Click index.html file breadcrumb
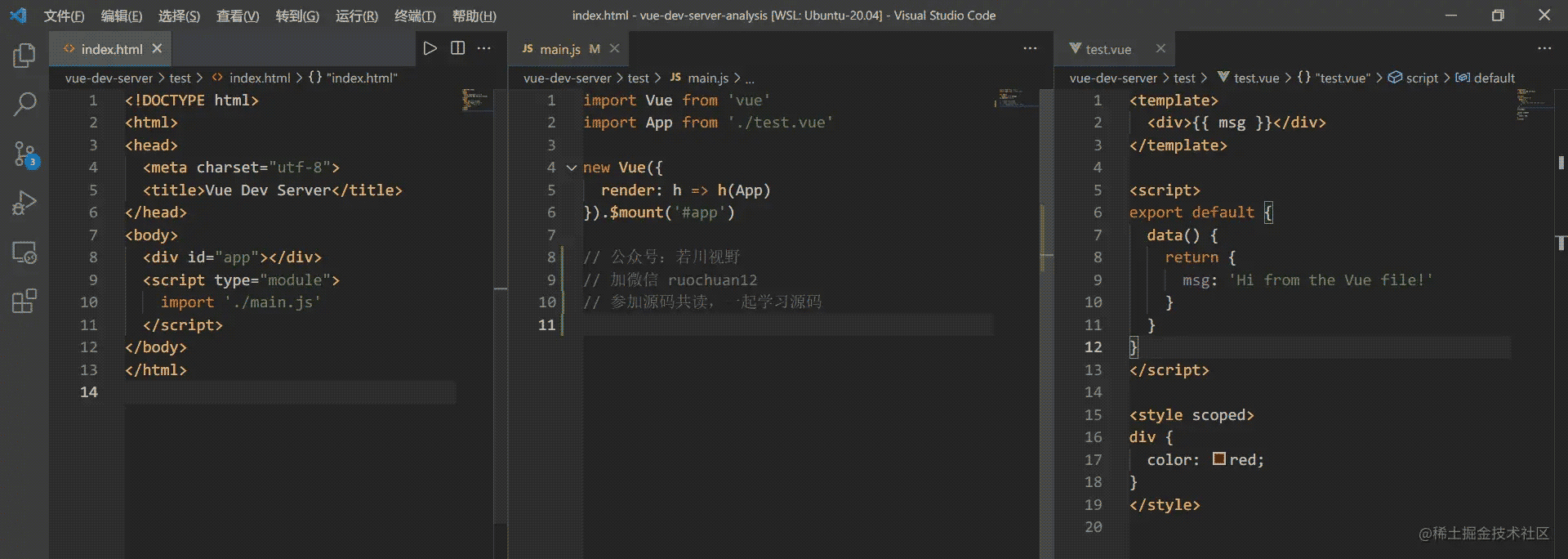 [251, 78]
